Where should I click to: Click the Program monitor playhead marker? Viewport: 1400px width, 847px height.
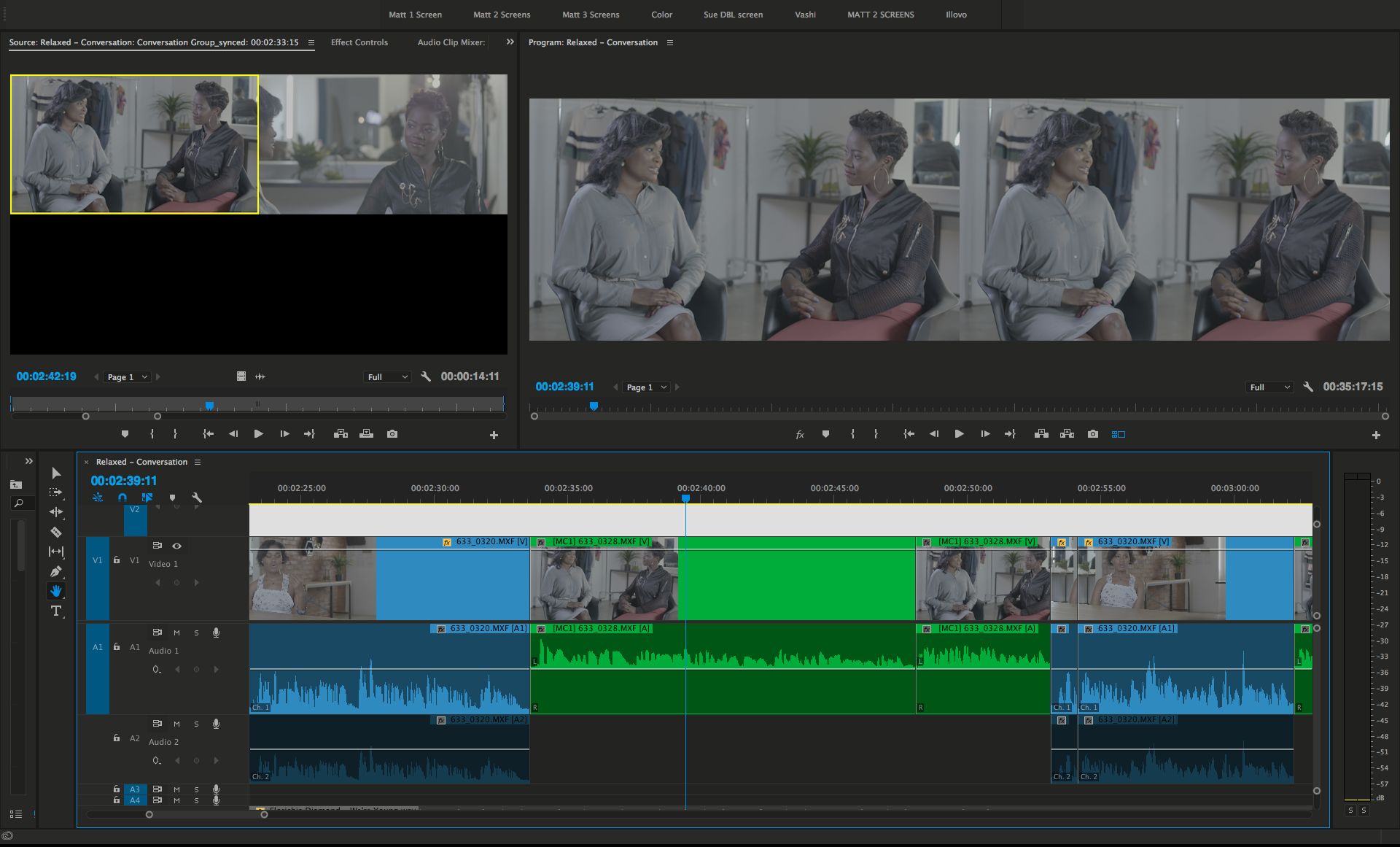tap(594, 406)
